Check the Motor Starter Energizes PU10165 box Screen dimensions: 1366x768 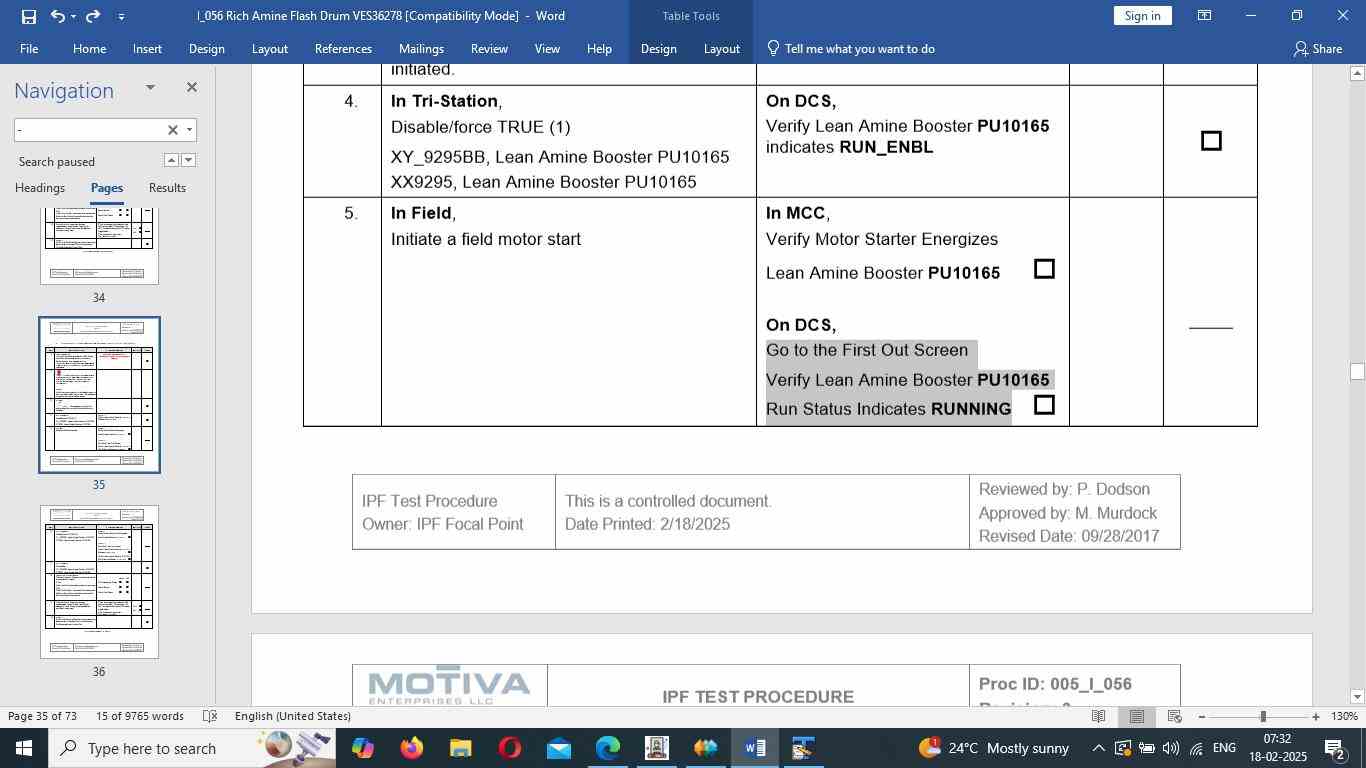click(x=1044, y=269)
